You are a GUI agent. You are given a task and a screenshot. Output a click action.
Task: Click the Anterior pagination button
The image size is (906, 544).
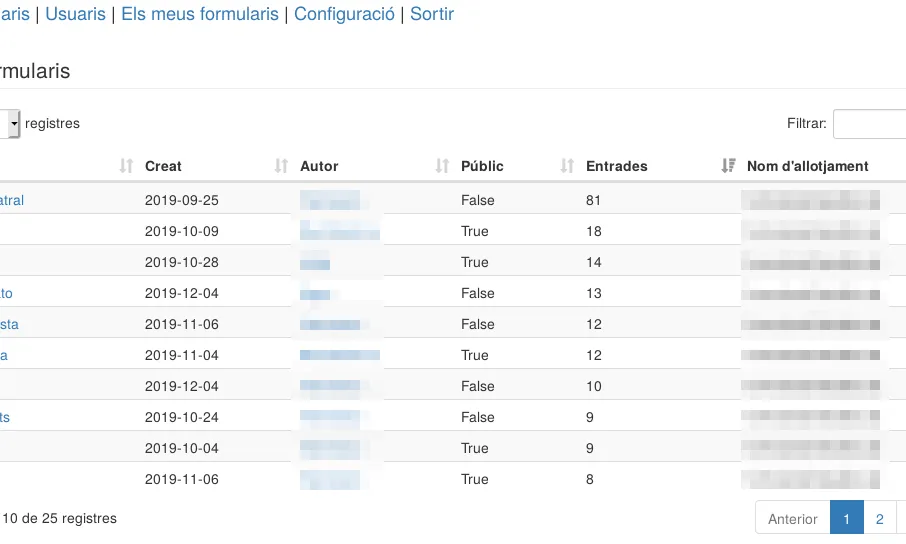tap(792, 519)
